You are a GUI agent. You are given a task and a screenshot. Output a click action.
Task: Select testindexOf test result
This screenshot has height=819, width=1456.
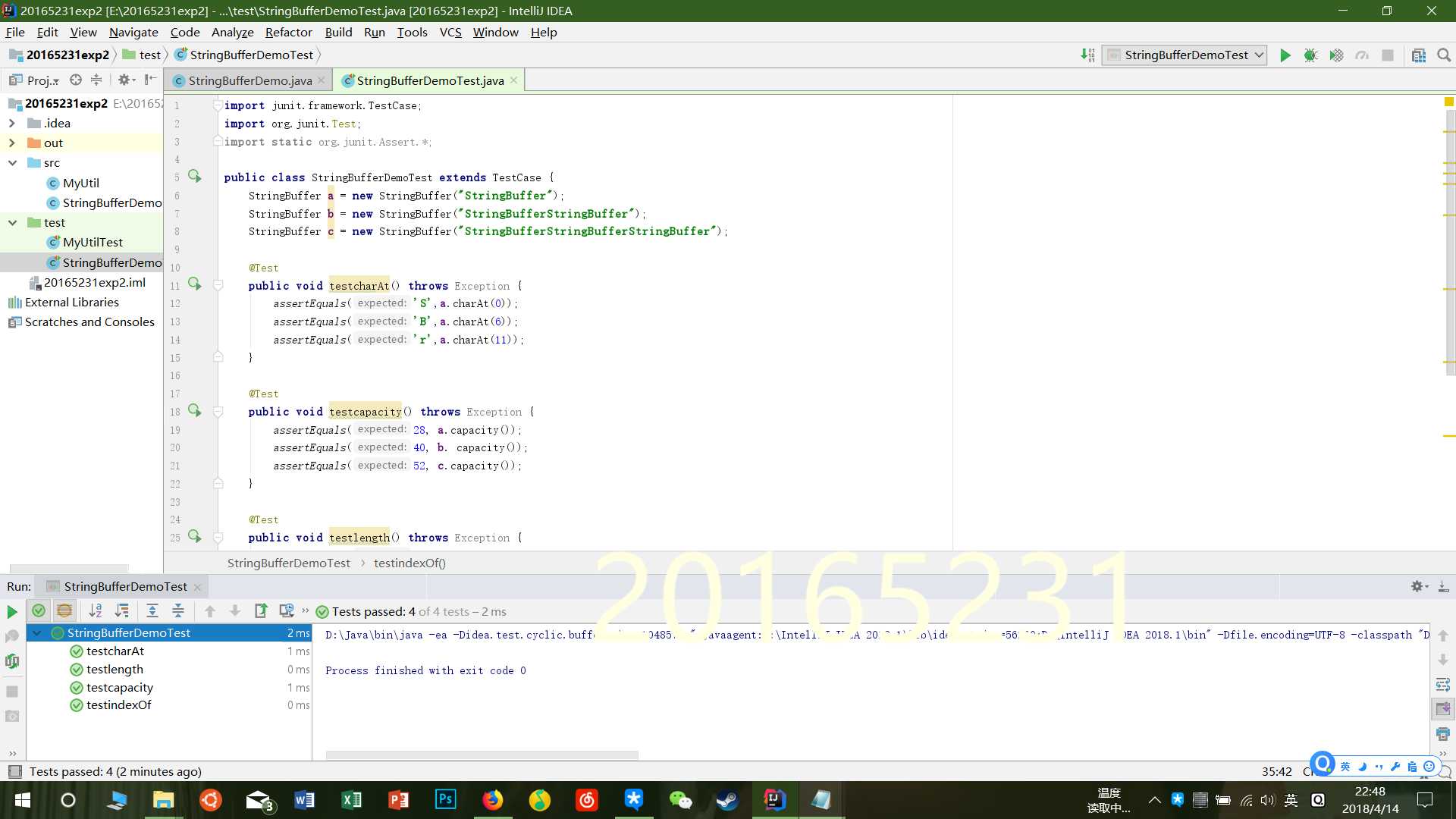pos(118,704)
